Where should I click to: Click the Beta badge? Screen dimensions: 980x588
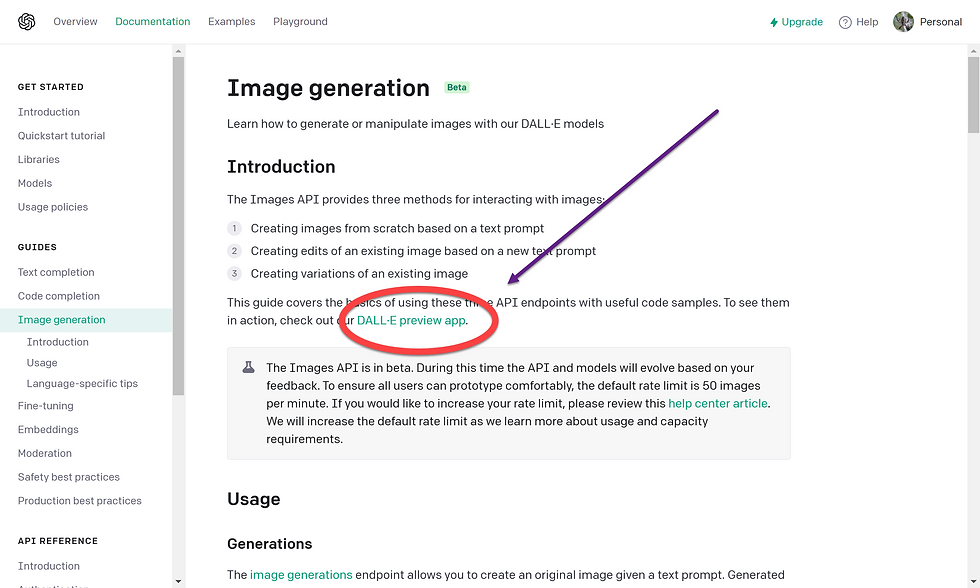(456, 87)
